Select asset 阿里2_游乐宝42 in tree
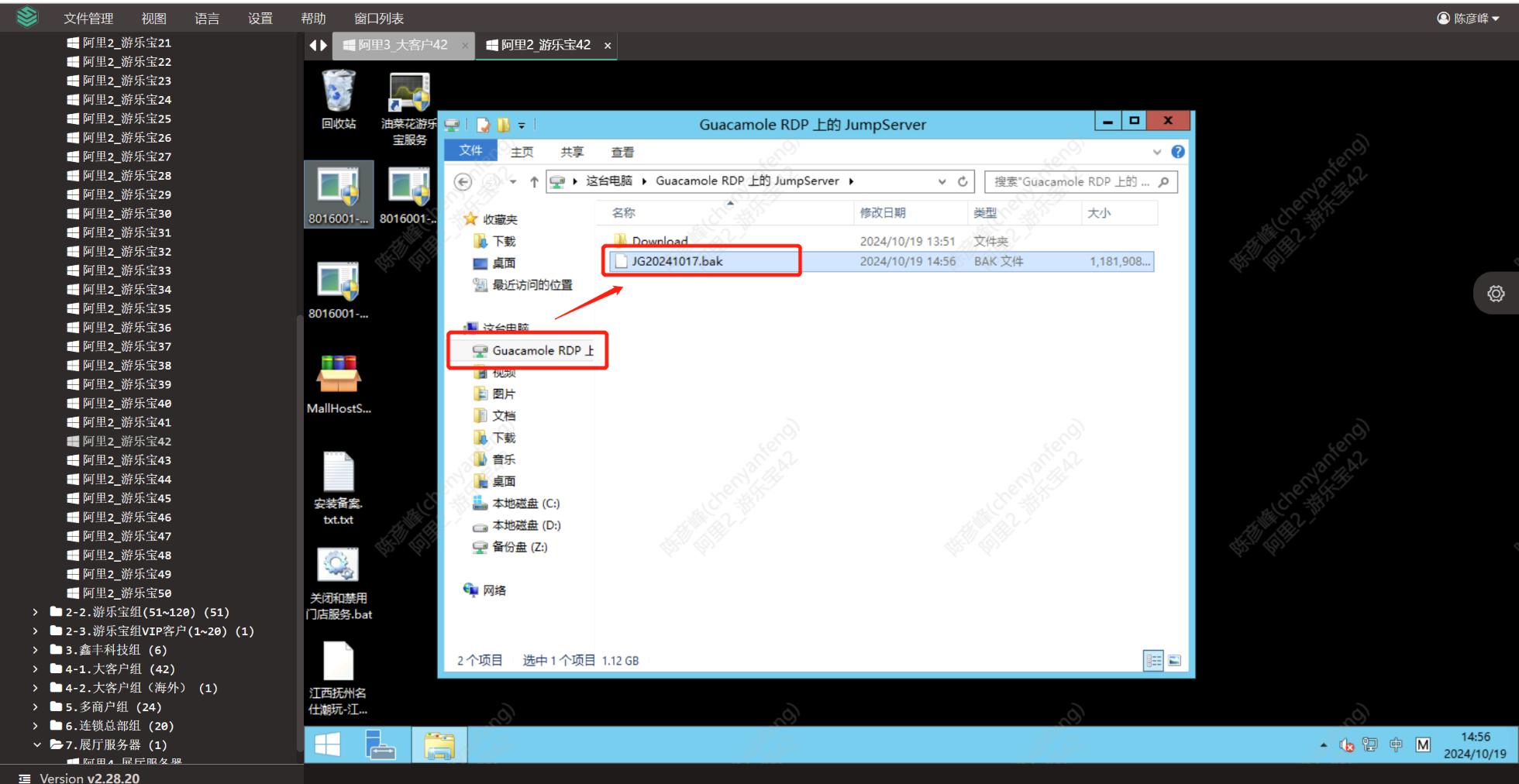 [119, 442]
